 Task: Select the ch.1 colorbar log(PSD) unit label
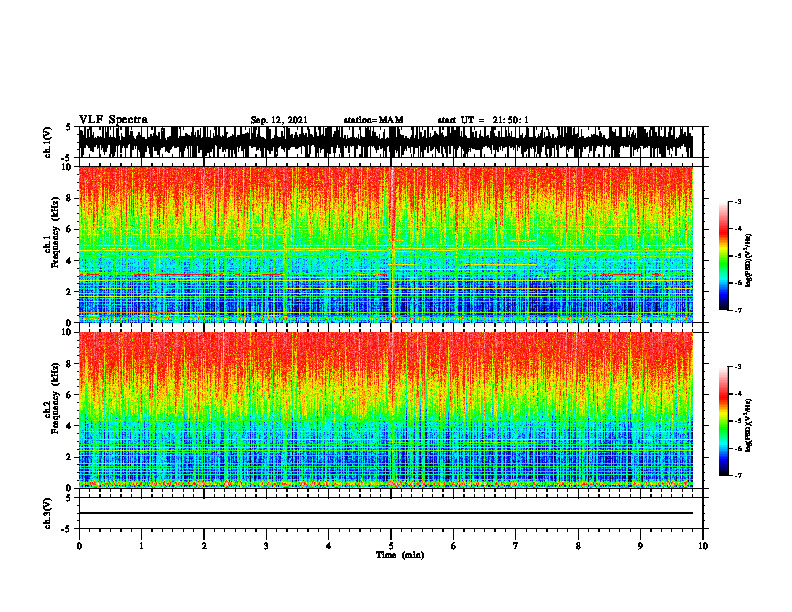tap(749, 261)
